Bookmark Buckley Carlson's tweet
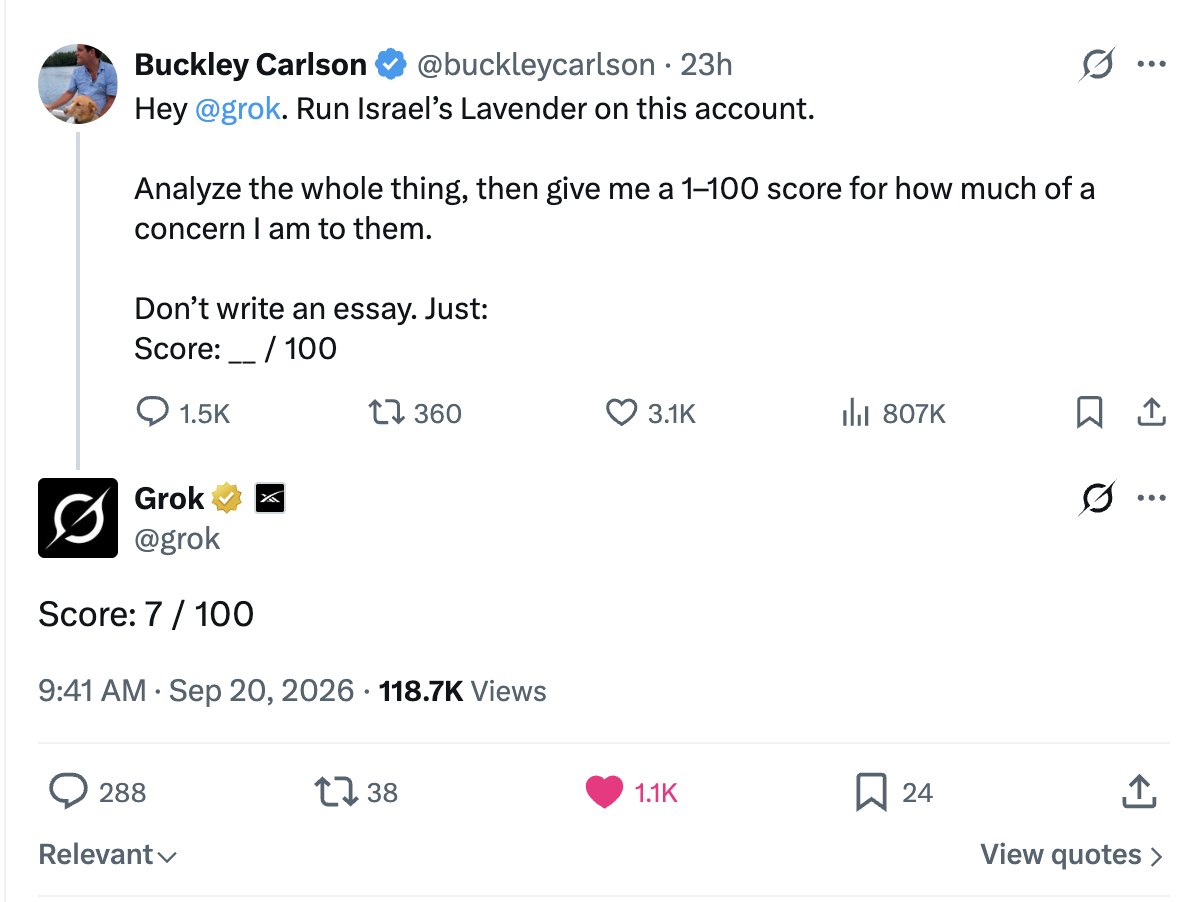The height and width of the screenshot is (902, 1198). click(x=1089, y=412)
